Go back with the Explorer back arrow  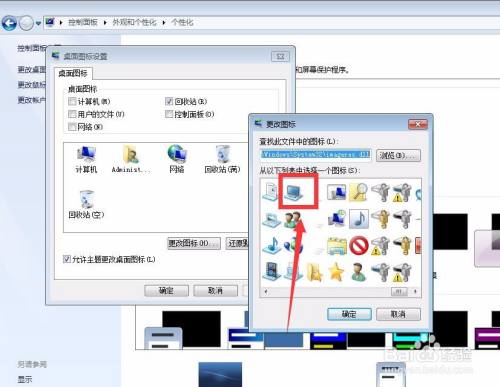click(9, 23)
